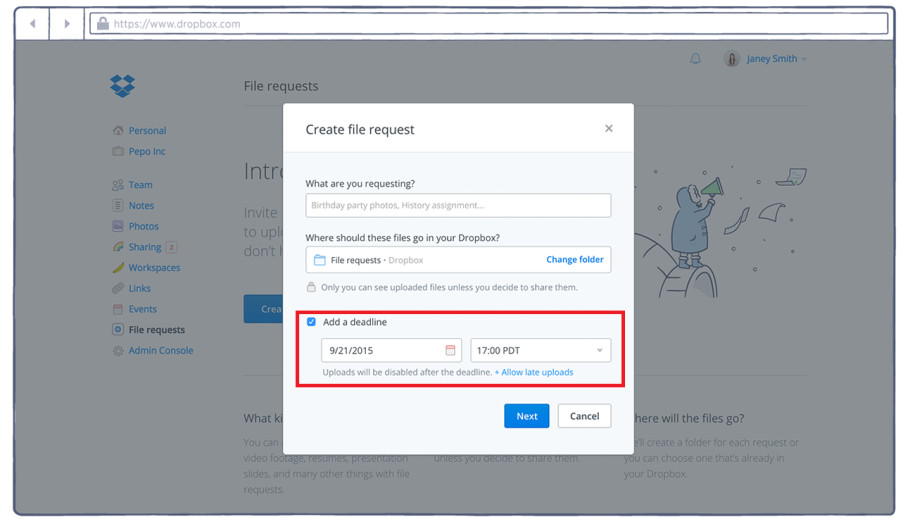Click the Cancel button
This screenshot has height=531, width=915.
tap(584, 416)
